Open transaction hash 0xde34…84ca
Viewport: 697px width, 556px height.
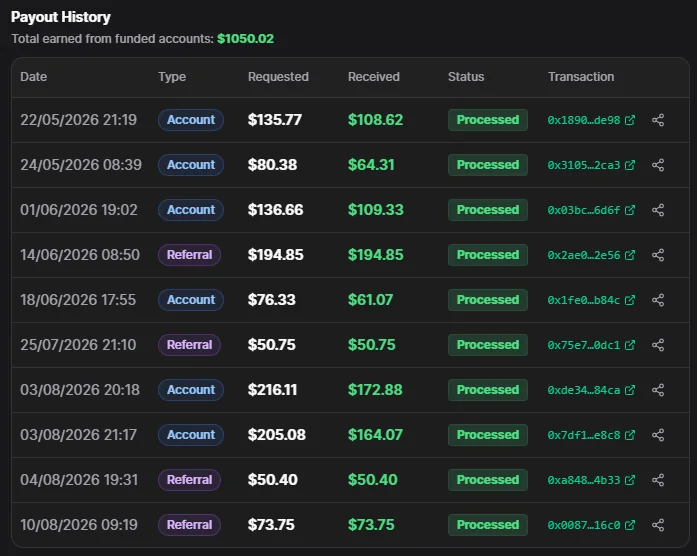coord(584,390)
